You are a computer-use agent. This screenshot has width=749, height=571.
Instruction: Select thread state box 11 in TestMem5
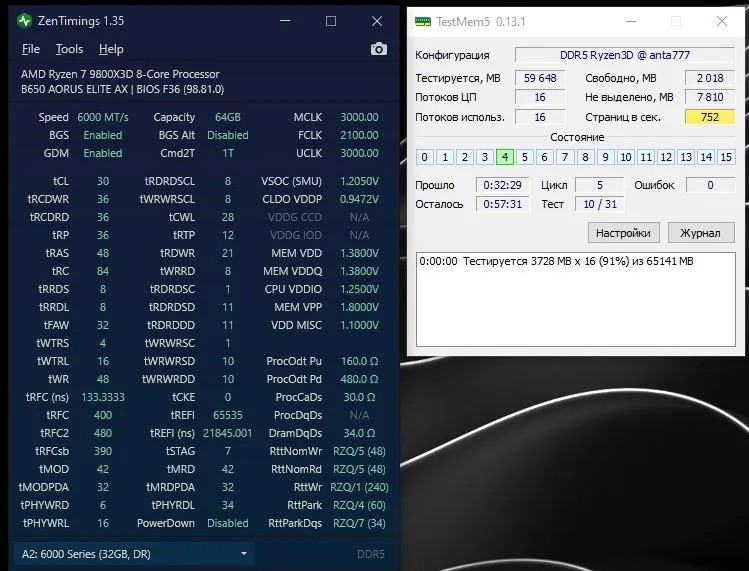[646, 157]
